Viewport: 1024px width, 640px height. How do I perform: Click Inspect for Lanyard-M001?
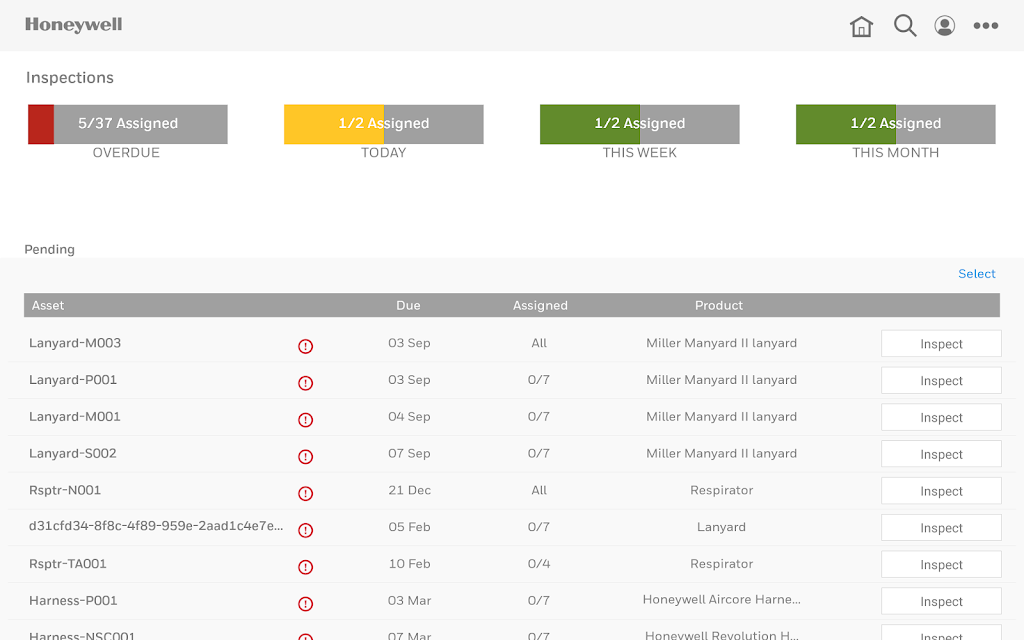(941, 417)
